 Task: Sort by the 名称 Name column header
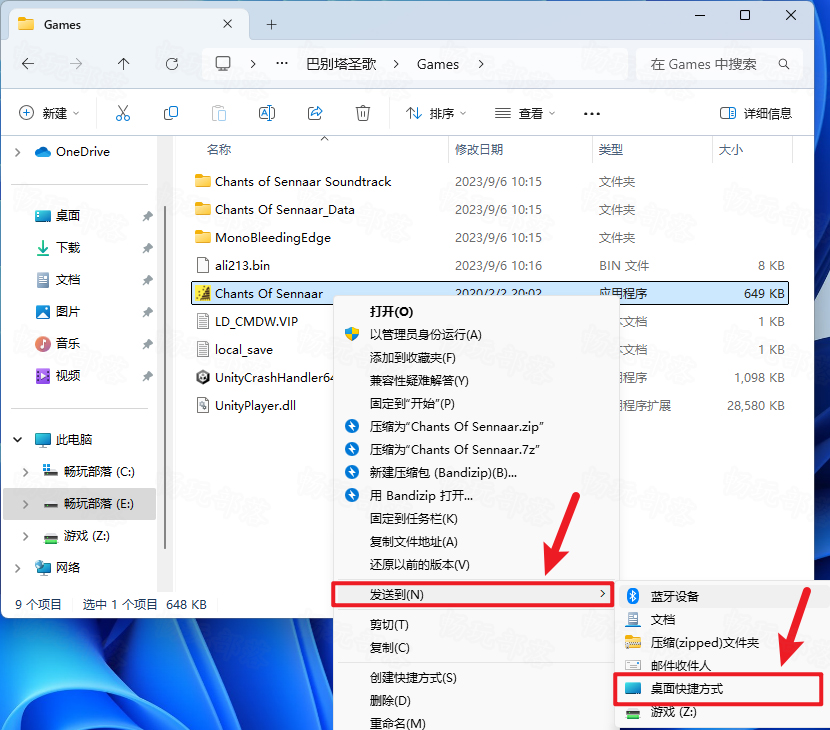click(x=219, y=150)
